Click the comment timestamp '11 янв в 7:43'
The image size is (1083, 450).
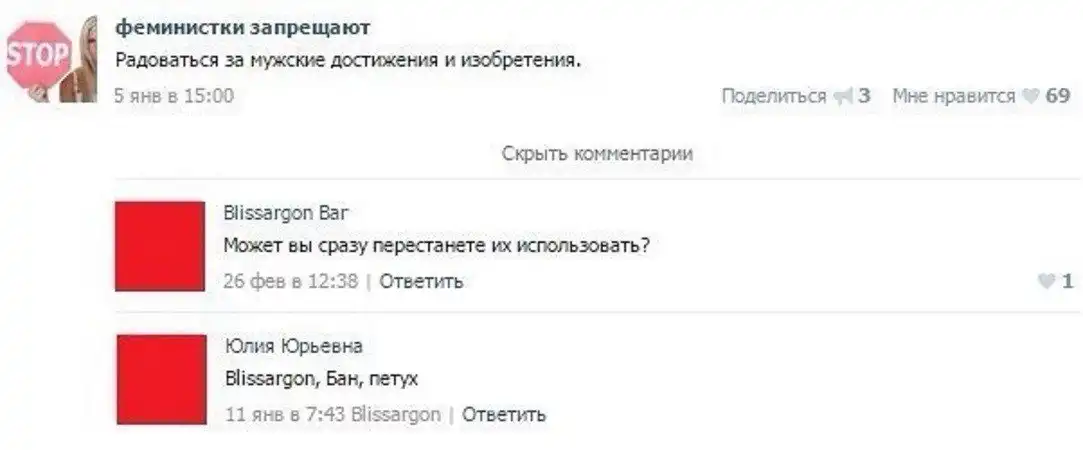click(x=286, y=414)
